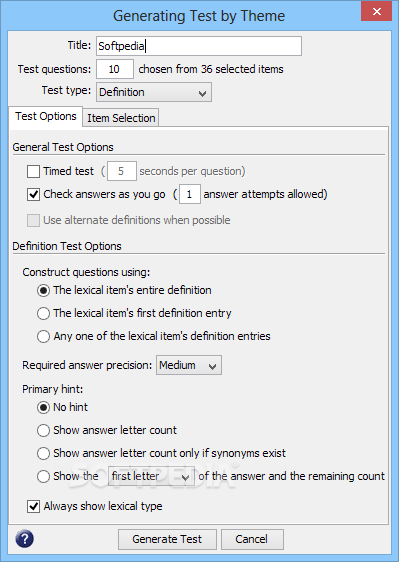The width and height of the screenshot is (399, 562).
Task: Select Show answer letter count hint
Action: click(43, 430)
